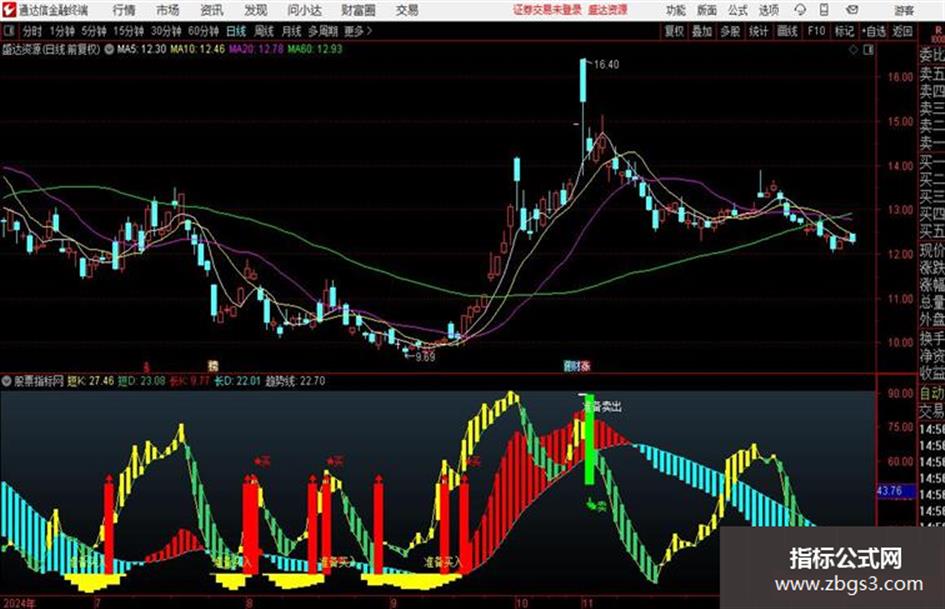Screen dimensions: 945x609
Task: Switch to the 1分钟 period tab
Action: 61,31
